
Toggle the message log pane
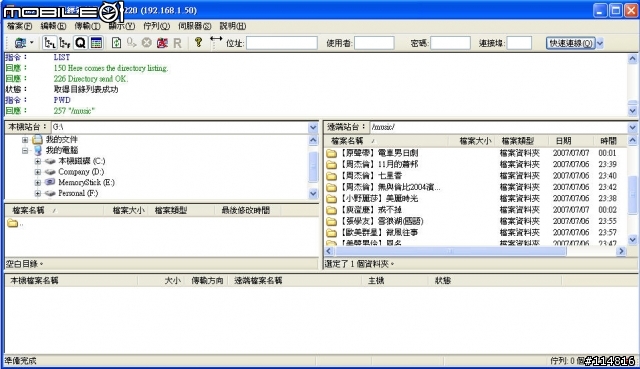(96, 43)
